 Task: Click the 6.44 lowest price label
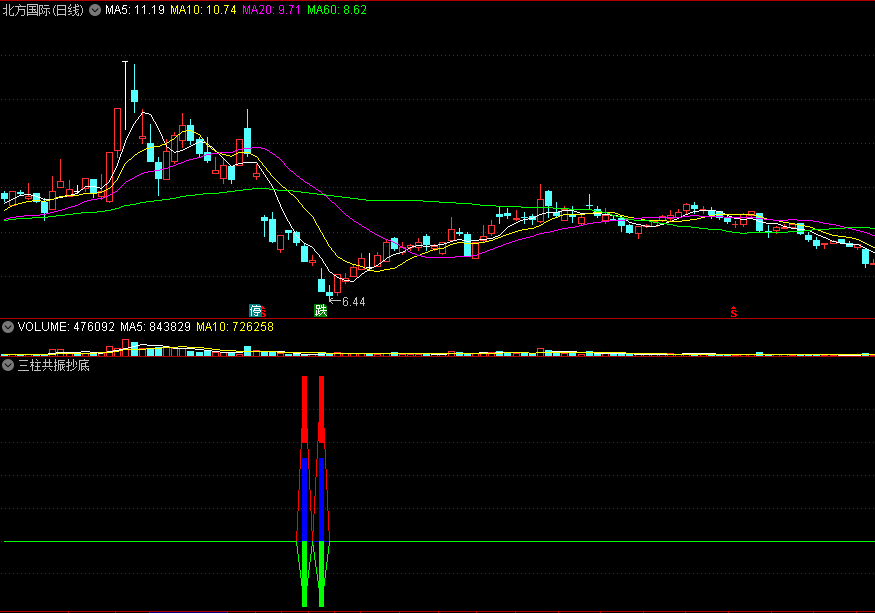click(x=353, y=302)
